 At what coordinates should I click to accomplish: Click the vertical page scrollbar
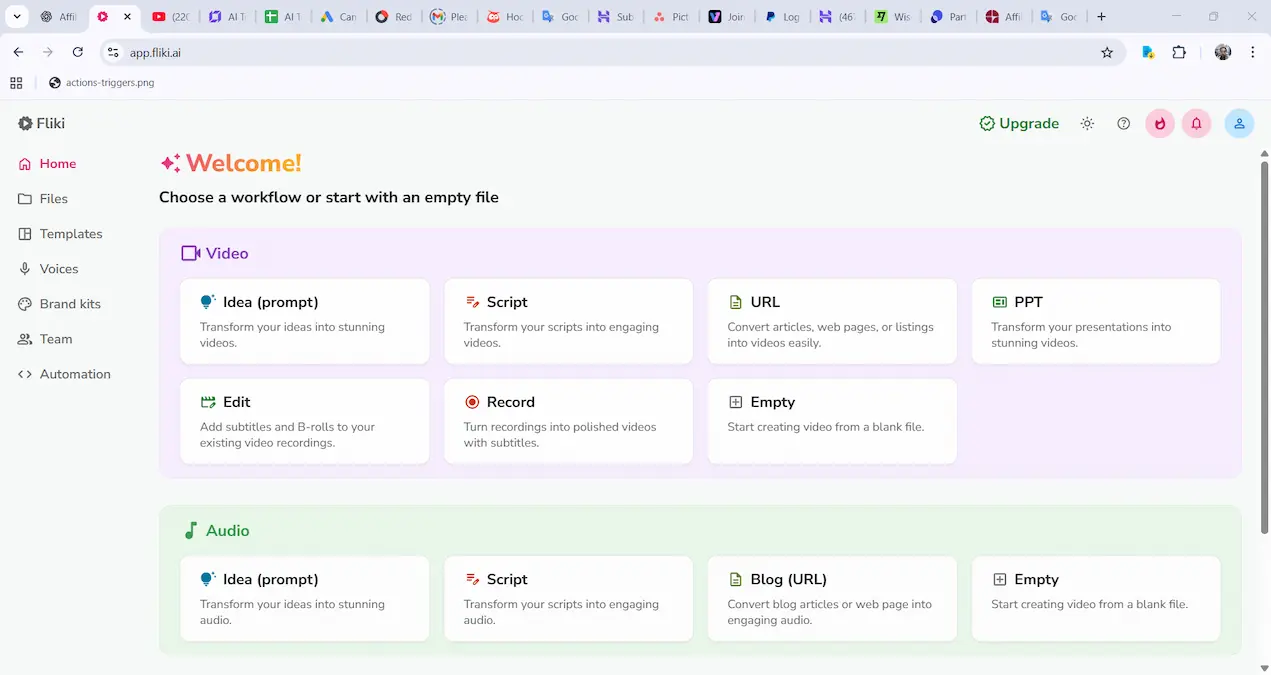1264,400
